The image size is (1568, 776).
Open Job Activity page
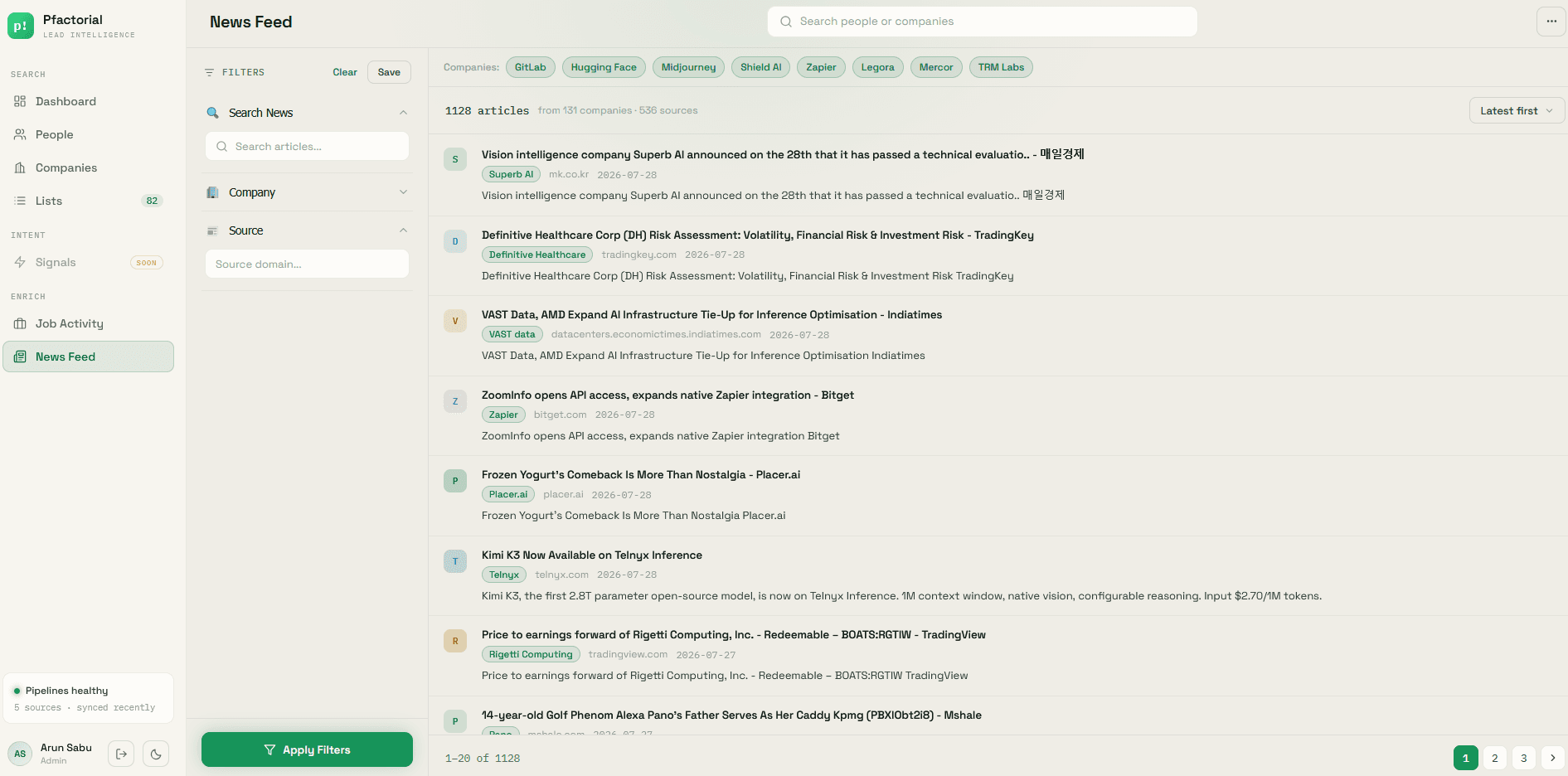pyautogui.click(x=88, y=323)
